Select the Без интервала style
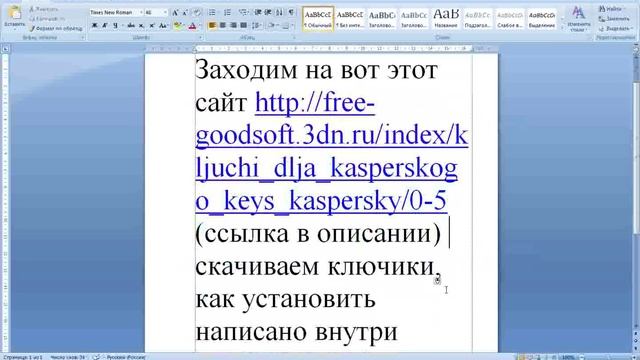Viewport: 640px width, 360px height. click(350, 19)
